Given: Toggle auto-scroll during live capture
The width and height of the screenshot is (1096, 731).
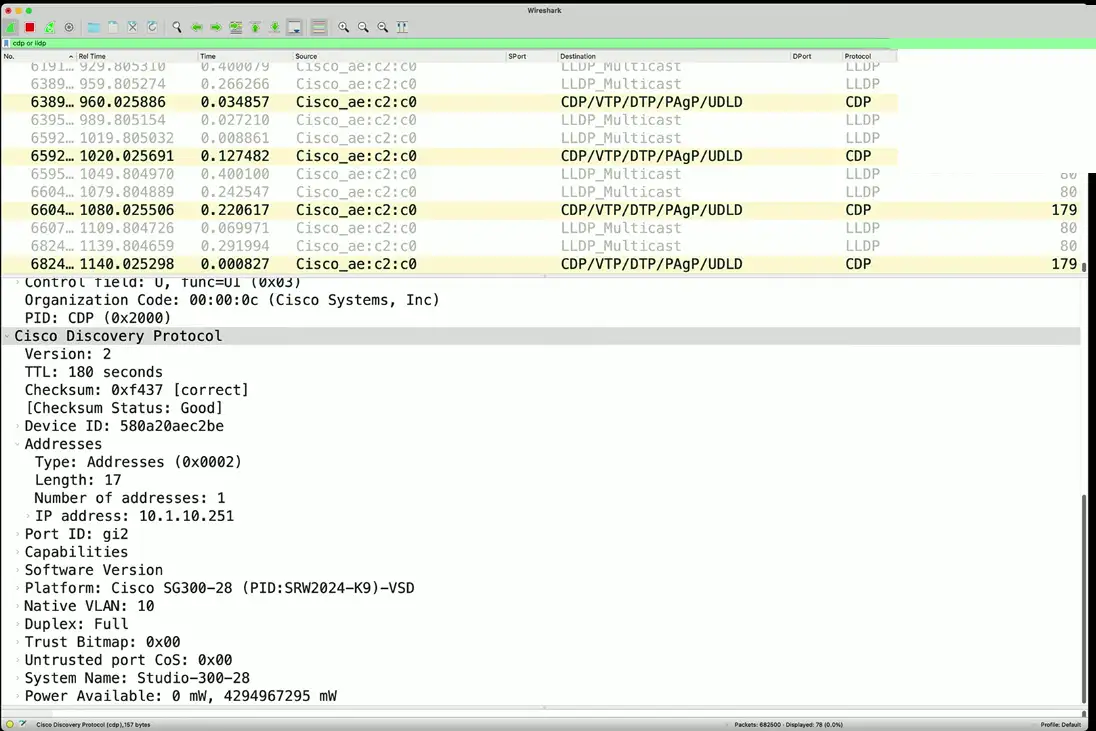Looking at the screenshot, I should [x=295, y=27].
